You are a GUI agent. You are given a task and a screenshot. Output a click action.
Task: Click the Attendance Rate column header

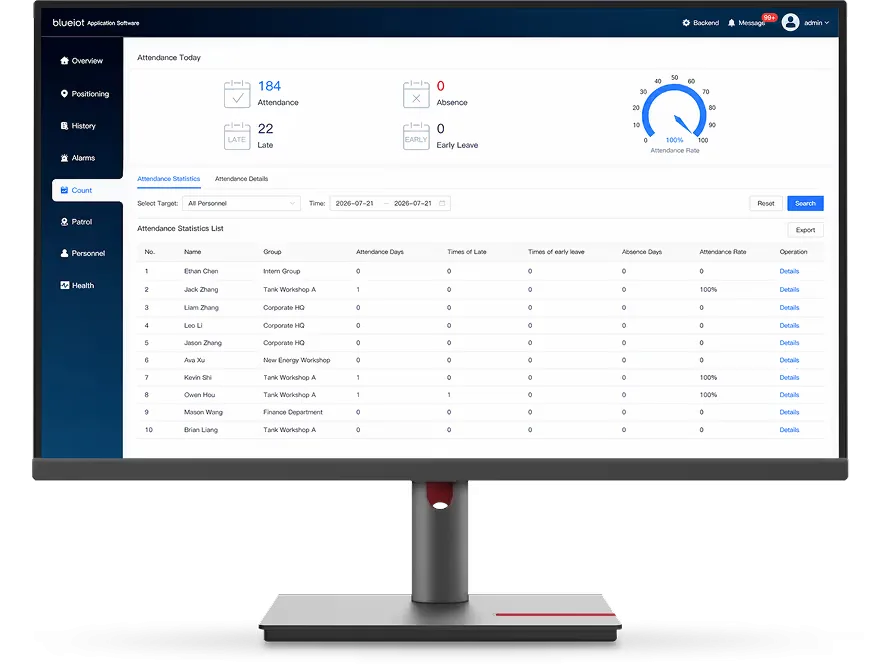pos(723,251)
